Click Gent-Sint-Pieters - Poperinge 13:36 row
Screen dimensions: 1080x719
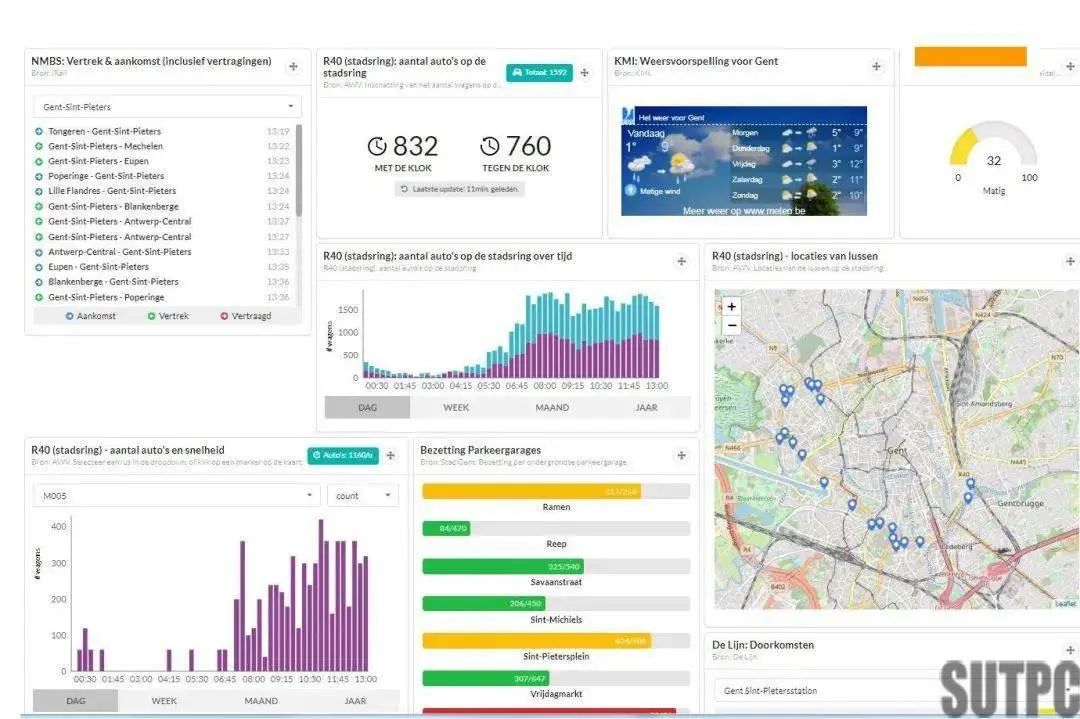(x=162, y=298)
